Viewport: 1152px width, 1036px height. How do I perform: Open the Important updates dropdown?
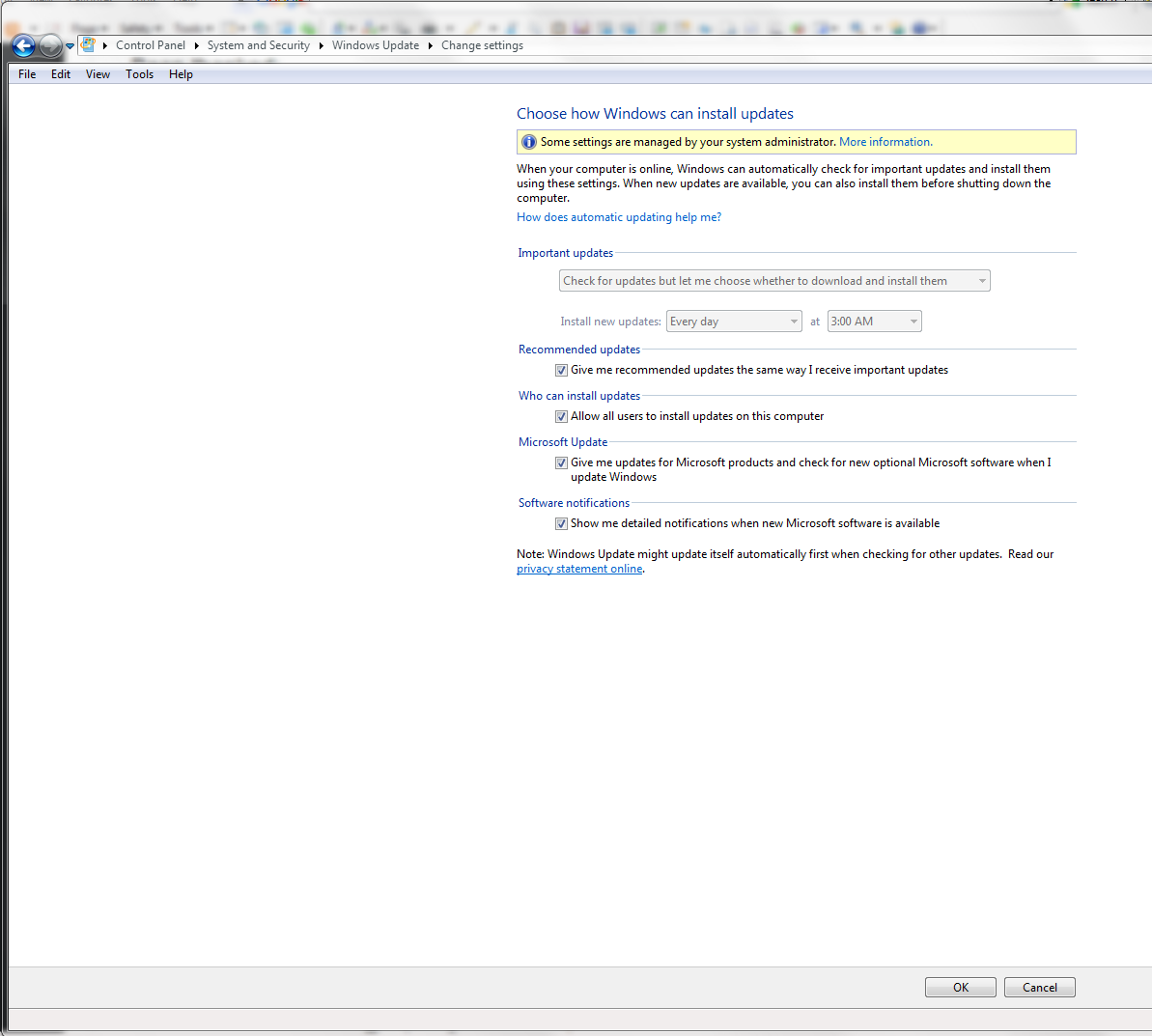[x=774, y=281]
